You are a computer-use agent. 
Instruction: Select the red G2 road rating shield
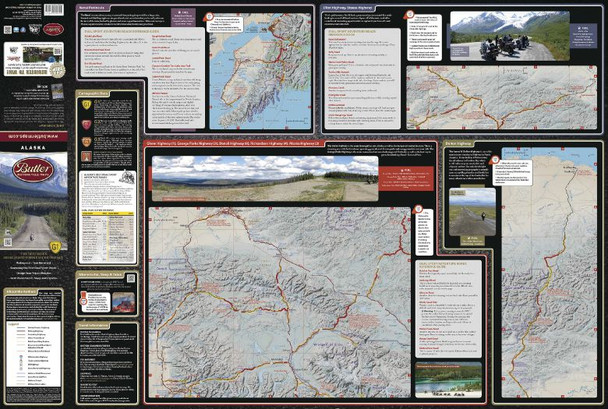88,124
